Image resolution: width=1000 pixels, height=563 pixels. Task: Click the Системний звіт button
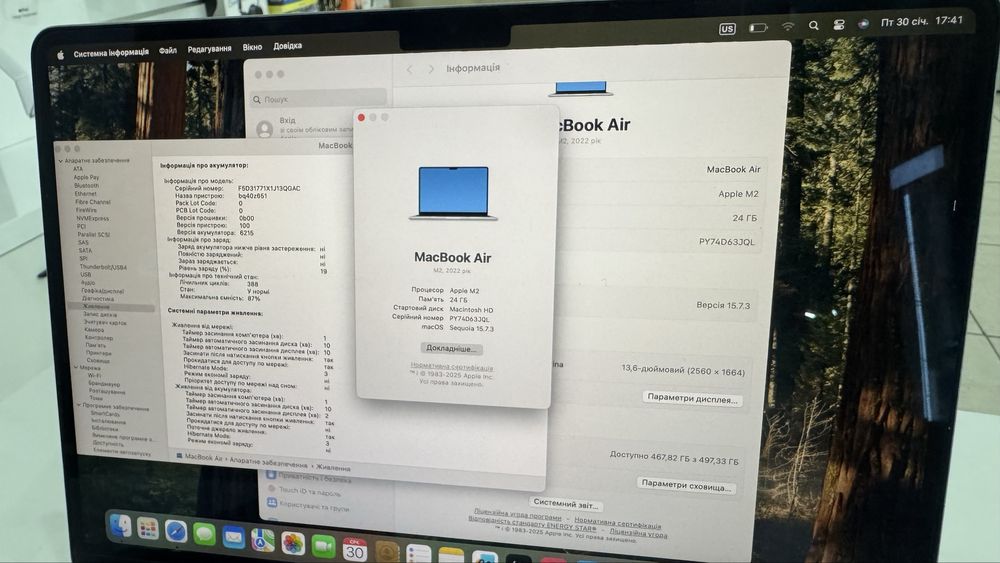[565, 504]
